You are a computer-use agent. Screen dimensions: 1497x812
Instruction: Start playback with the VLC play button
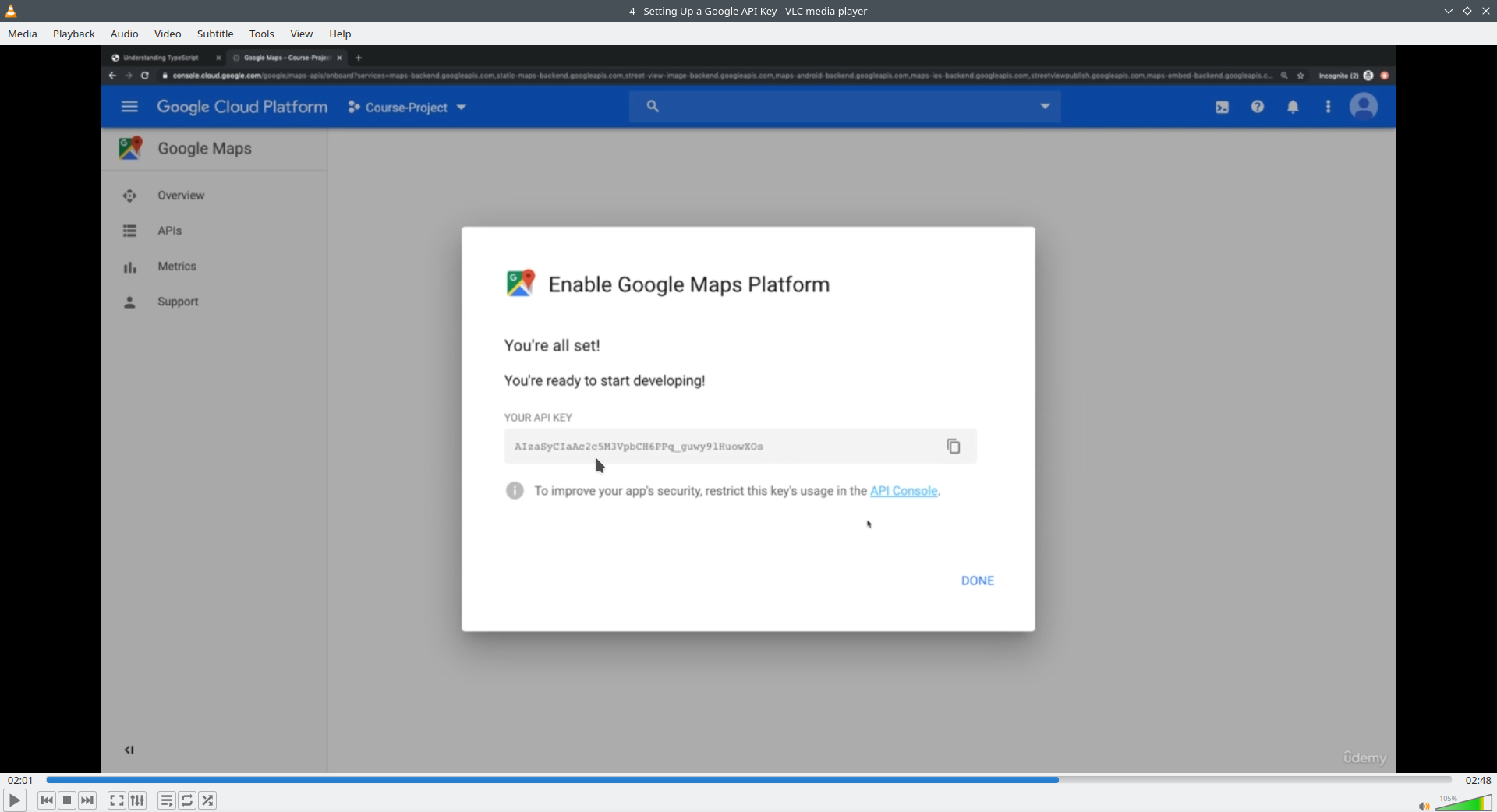coord(15,800)
